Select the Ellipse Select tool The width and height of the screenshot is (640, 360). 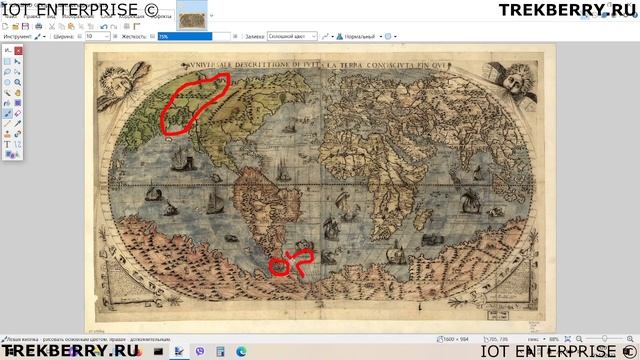(x=7, y=82)
